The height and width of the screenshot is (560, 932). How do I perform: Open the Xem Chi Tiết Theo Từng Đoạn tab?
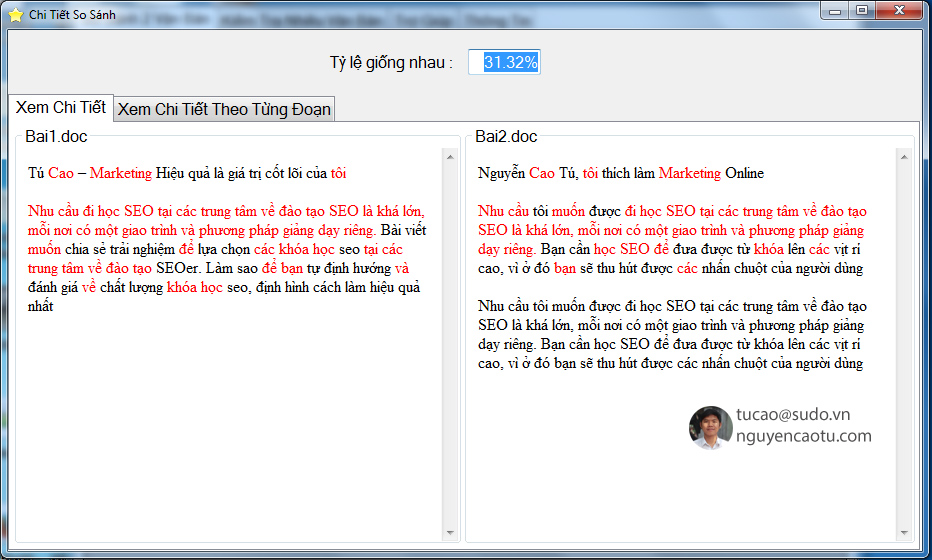(224, 109)
